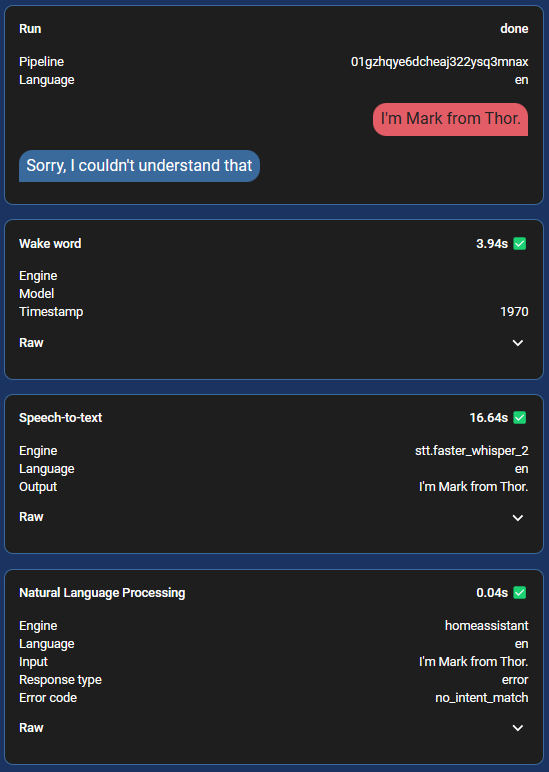This screenshot has height=772, width=549.
Task: Click the no_intent_match error code
Action: point(482,698)
